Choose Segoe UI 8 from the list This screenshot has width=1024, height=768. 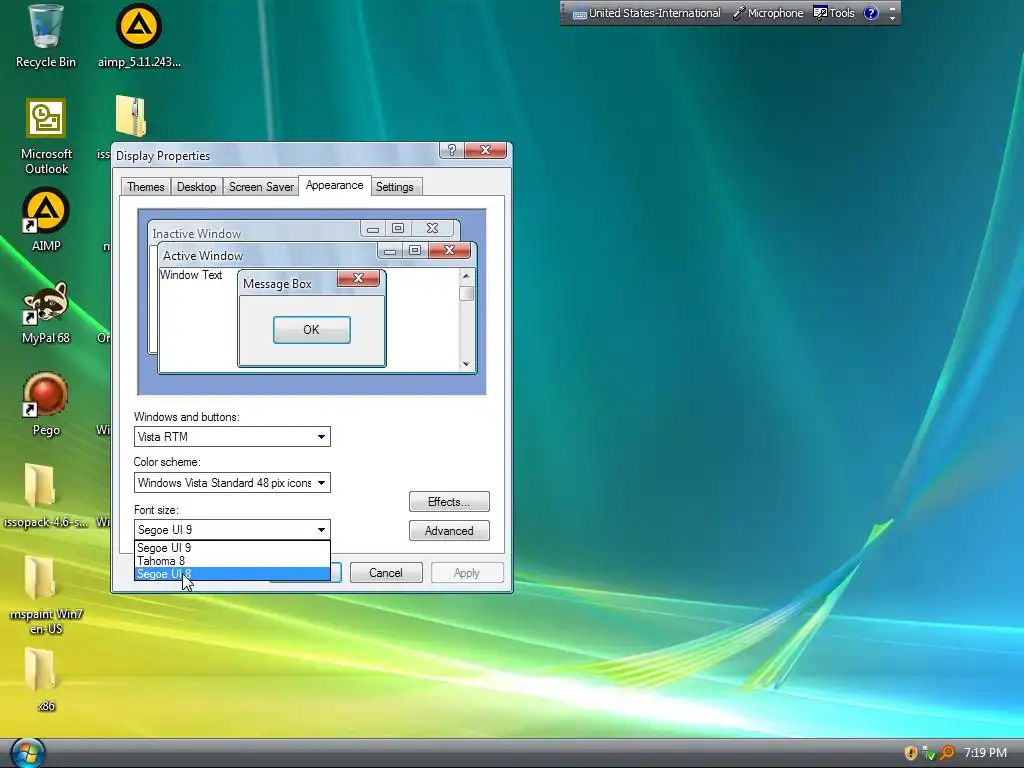[232, 574]
